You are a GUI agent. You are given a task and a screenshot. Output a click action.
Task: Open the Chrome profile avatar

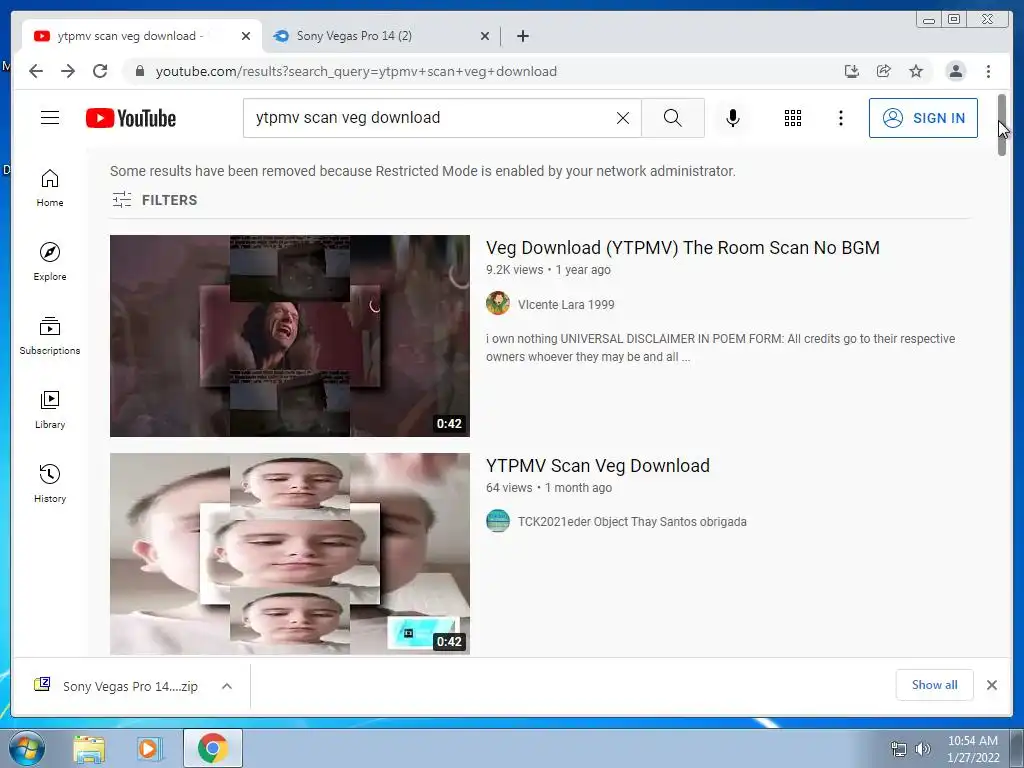[x=955, y=71]
